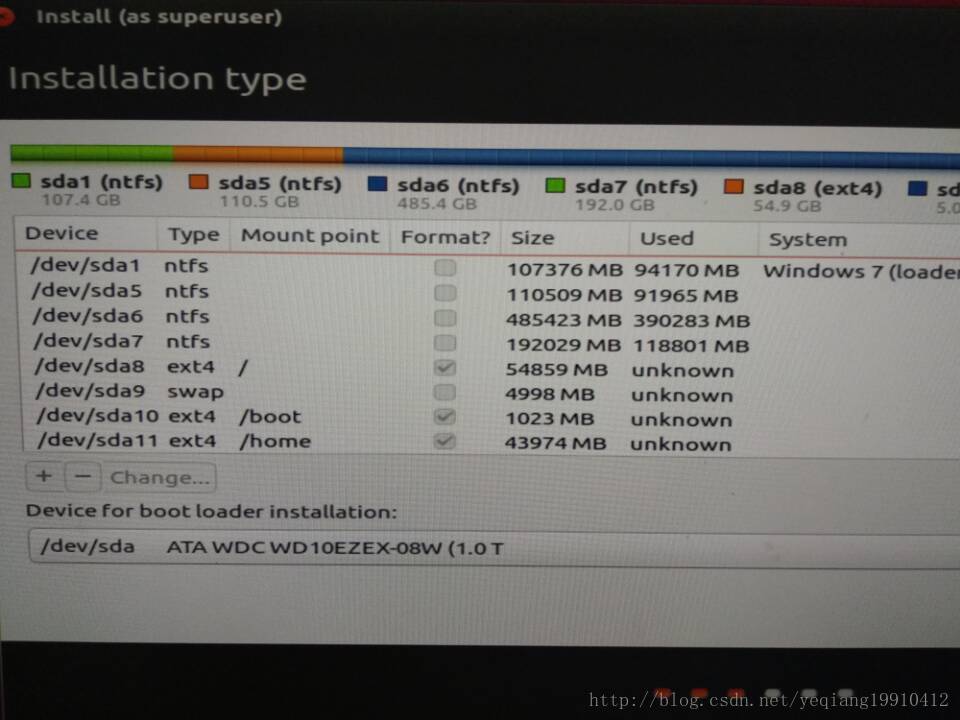Viewport: 960px width, 720px height.
Task: Click the orange sda8 legend swatch
Action: (x=733, y=186)
